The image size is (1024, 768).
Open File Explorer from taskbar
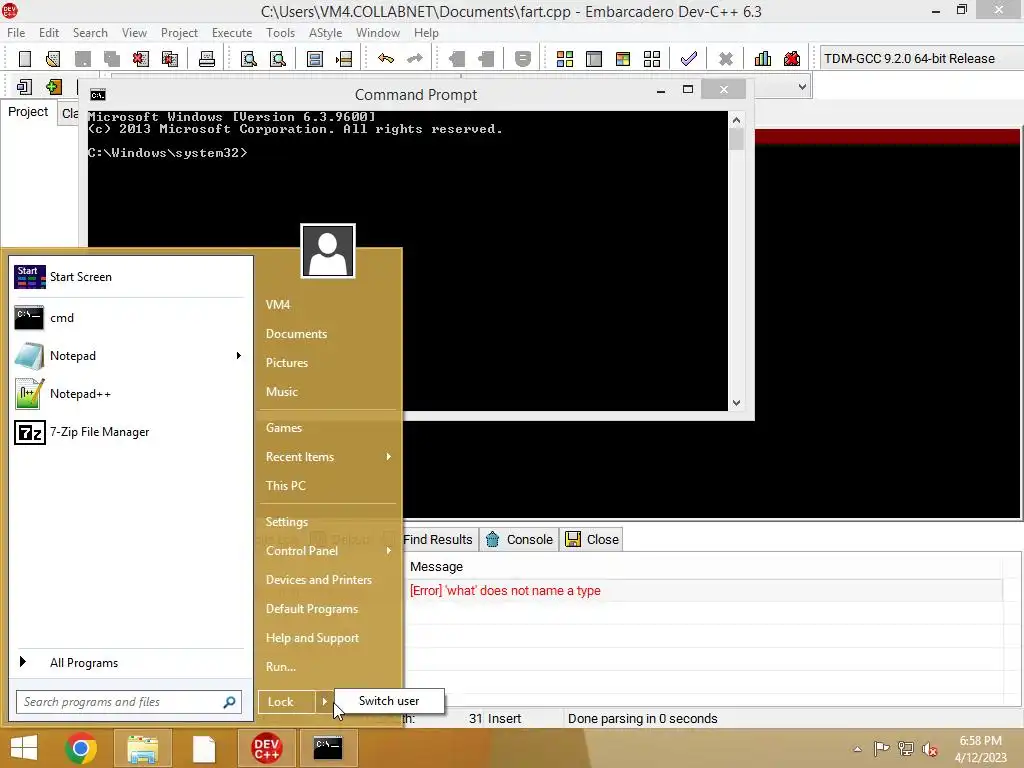pyautogui.click(x=142, y=748)
